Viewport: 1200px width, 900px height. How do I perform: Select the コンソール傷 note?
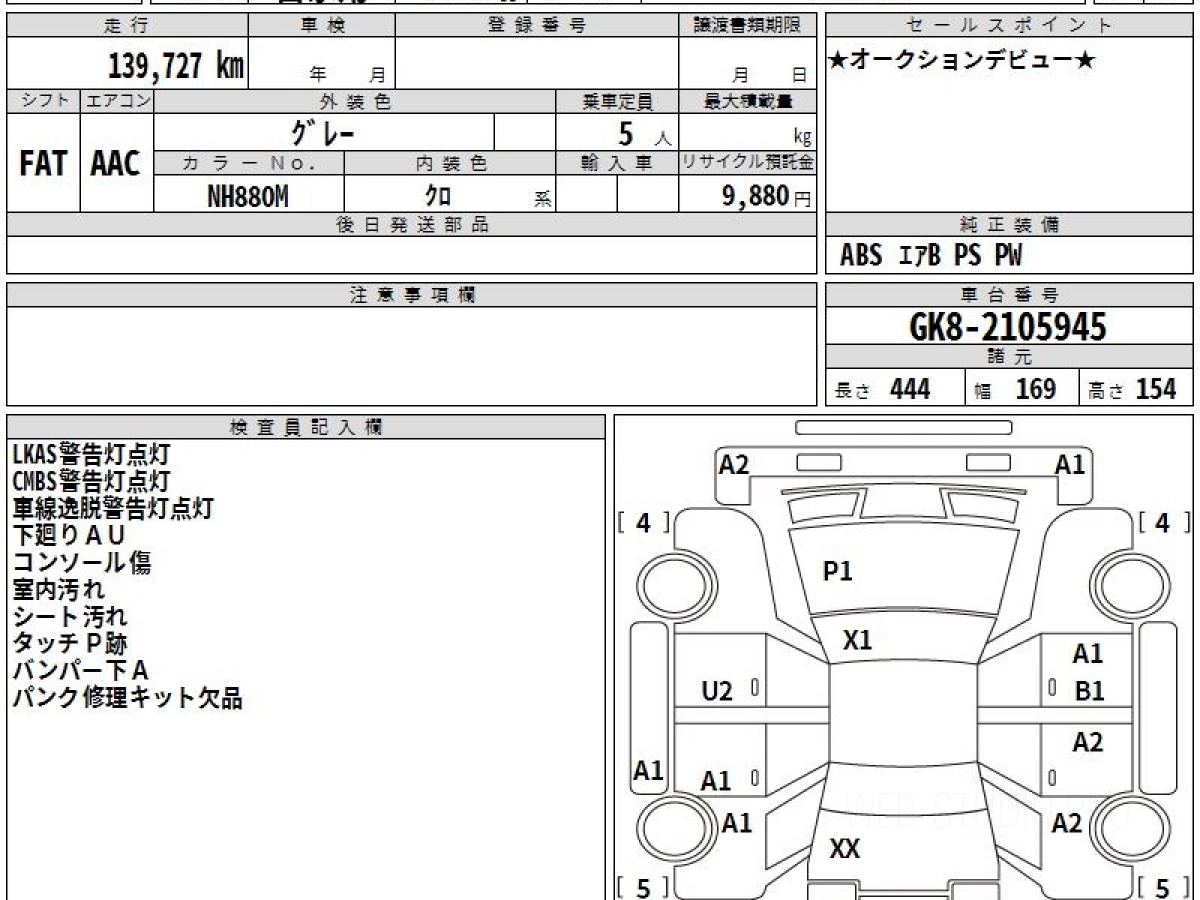click(x=81, y=562)
